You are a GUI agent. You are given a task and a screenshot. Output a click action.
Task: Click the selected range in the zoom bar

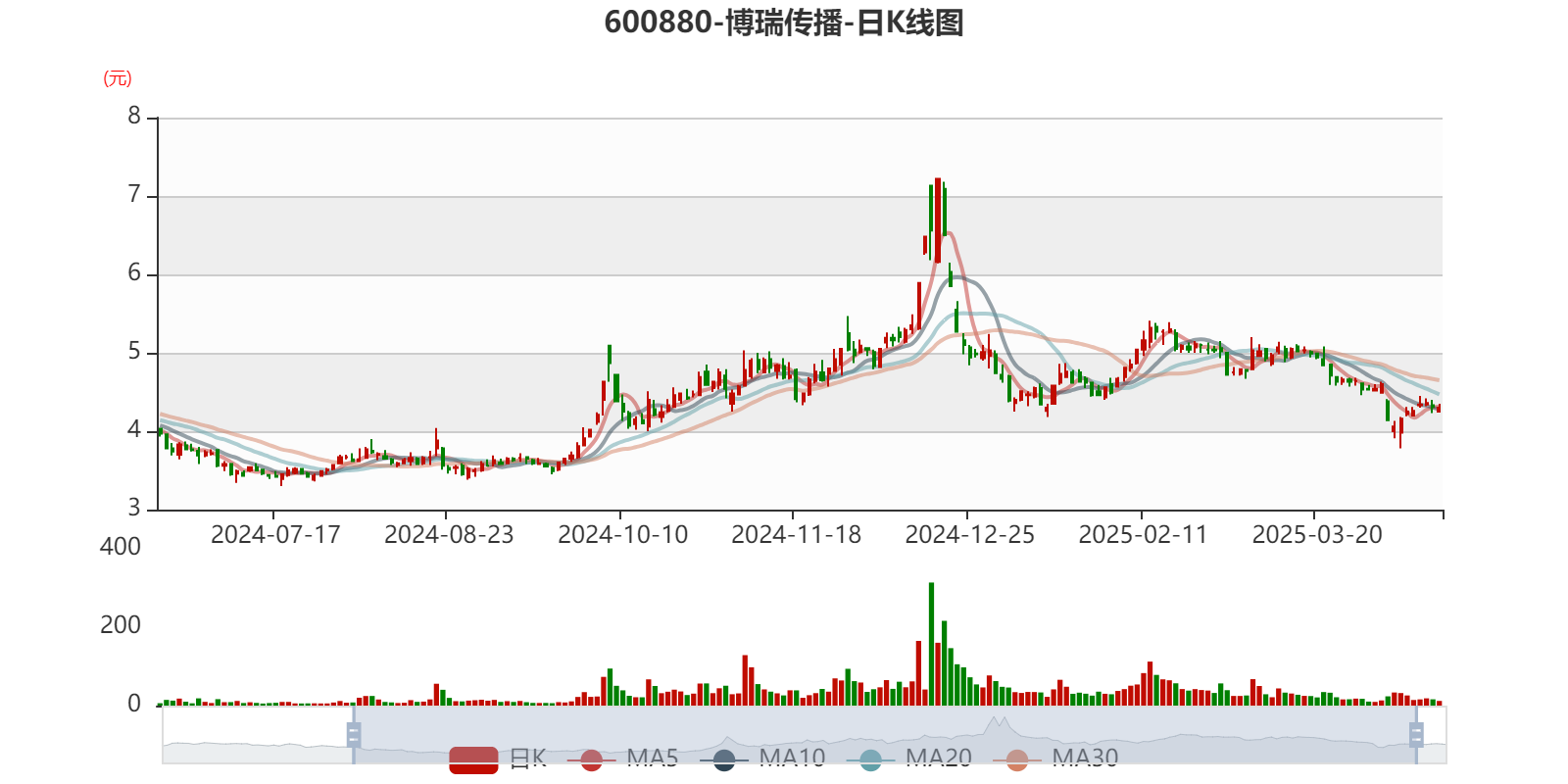(x=884, y=734)
